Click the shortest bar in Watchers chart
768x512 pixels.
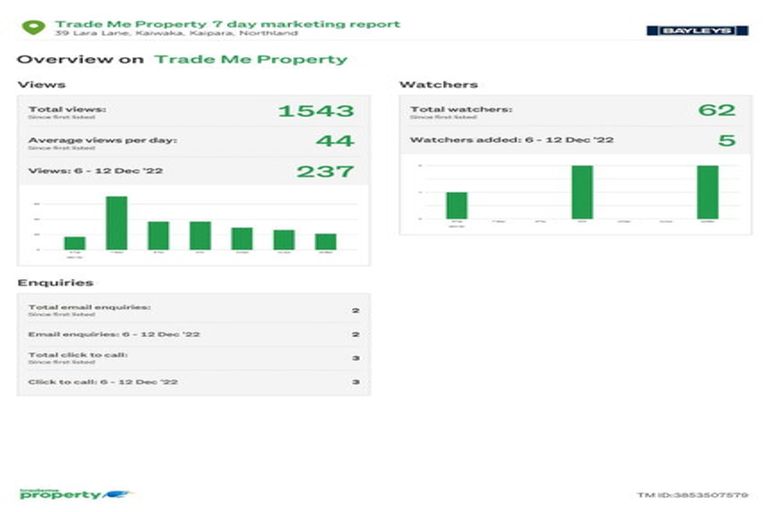click(x=456, y=205)
